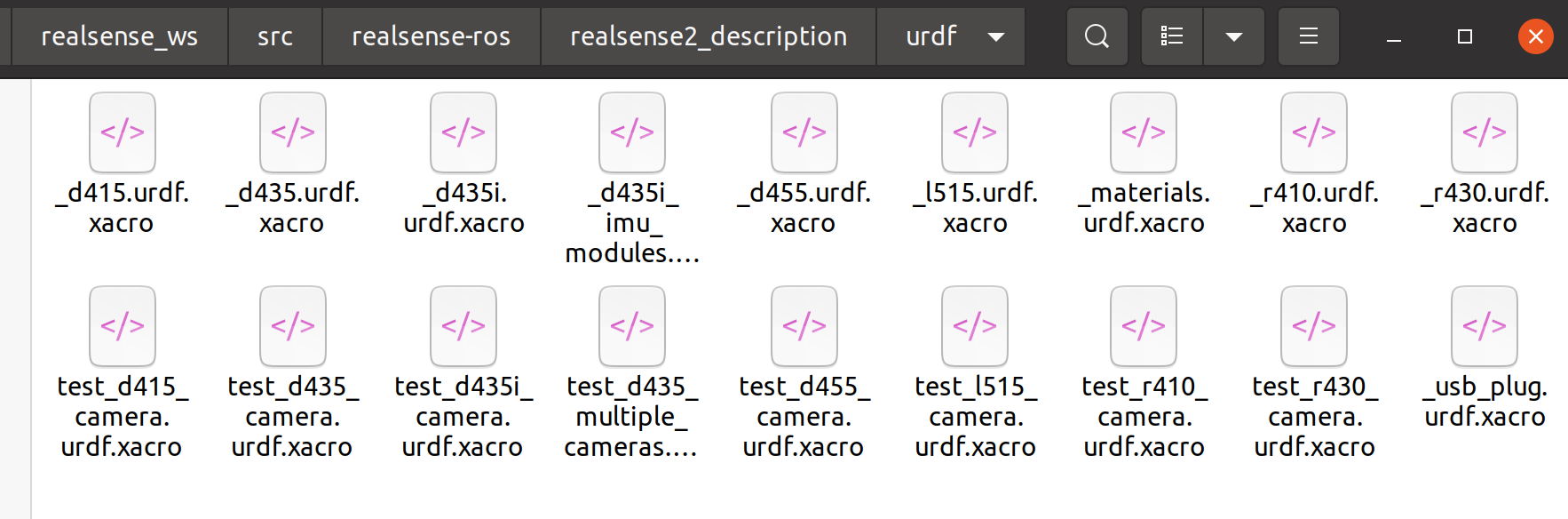Select the _d435.urdf.xacro file

tap(293, 132)
